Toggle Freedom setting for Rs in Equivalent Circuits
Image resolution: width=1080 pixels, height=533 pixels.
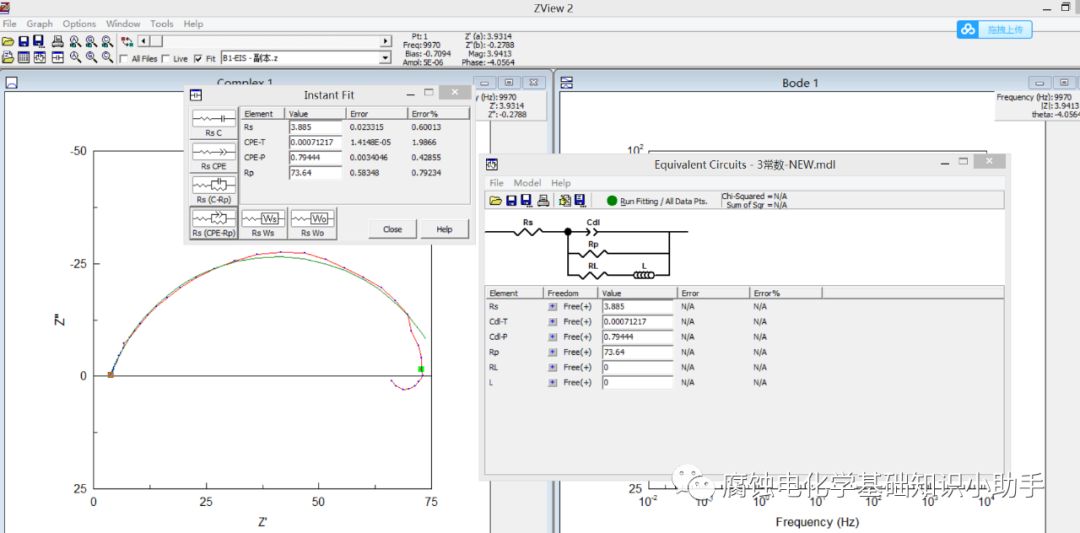click(553, 307)
